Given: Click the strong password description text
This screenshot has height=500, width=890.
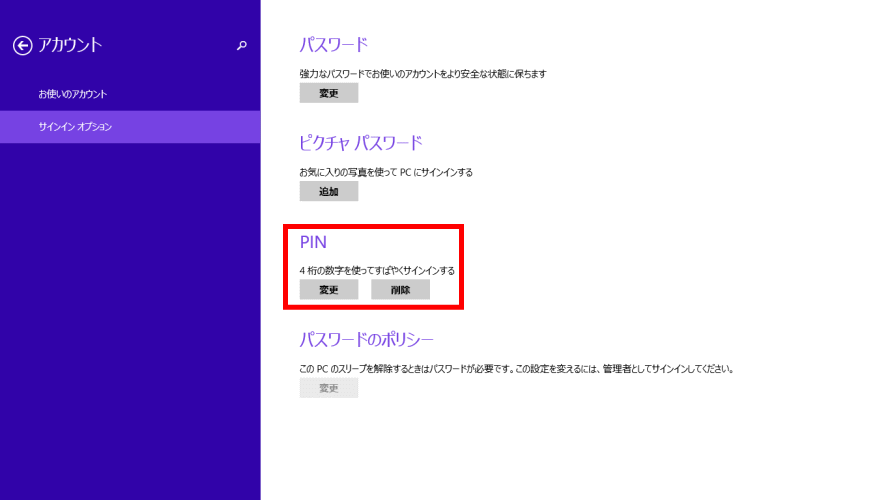Looking at the screenshot, I should point(423,74).
